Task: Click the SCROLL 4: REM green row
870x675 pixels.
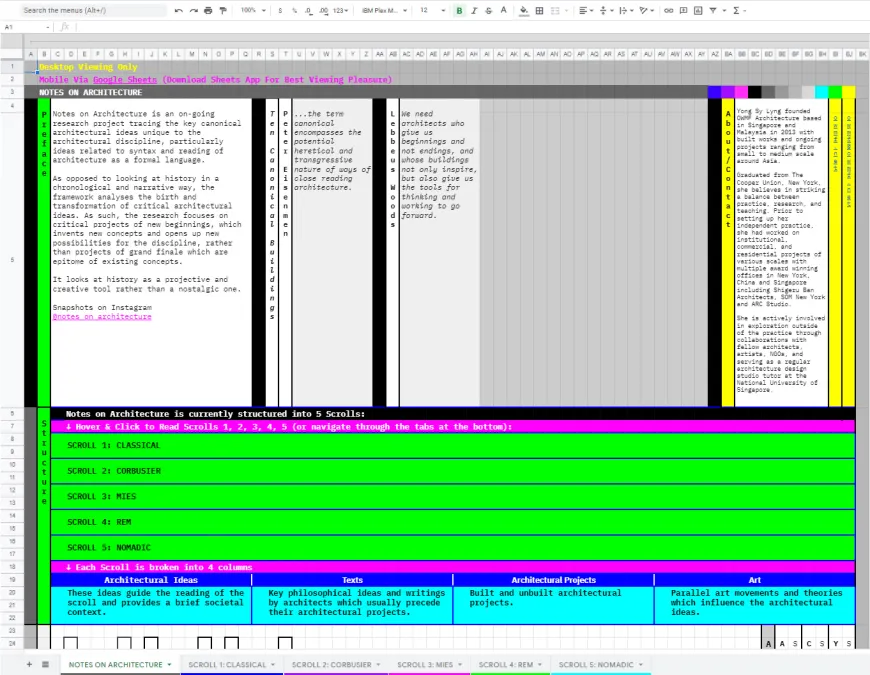Action: (452, 522)
